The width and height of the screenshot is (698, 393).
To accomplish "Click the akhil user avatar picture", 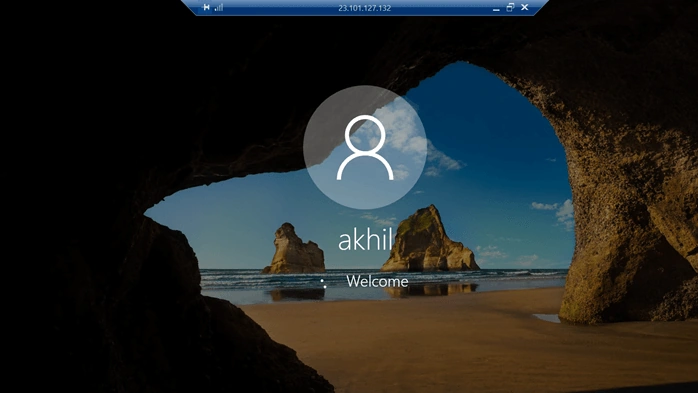I will 365,147.
